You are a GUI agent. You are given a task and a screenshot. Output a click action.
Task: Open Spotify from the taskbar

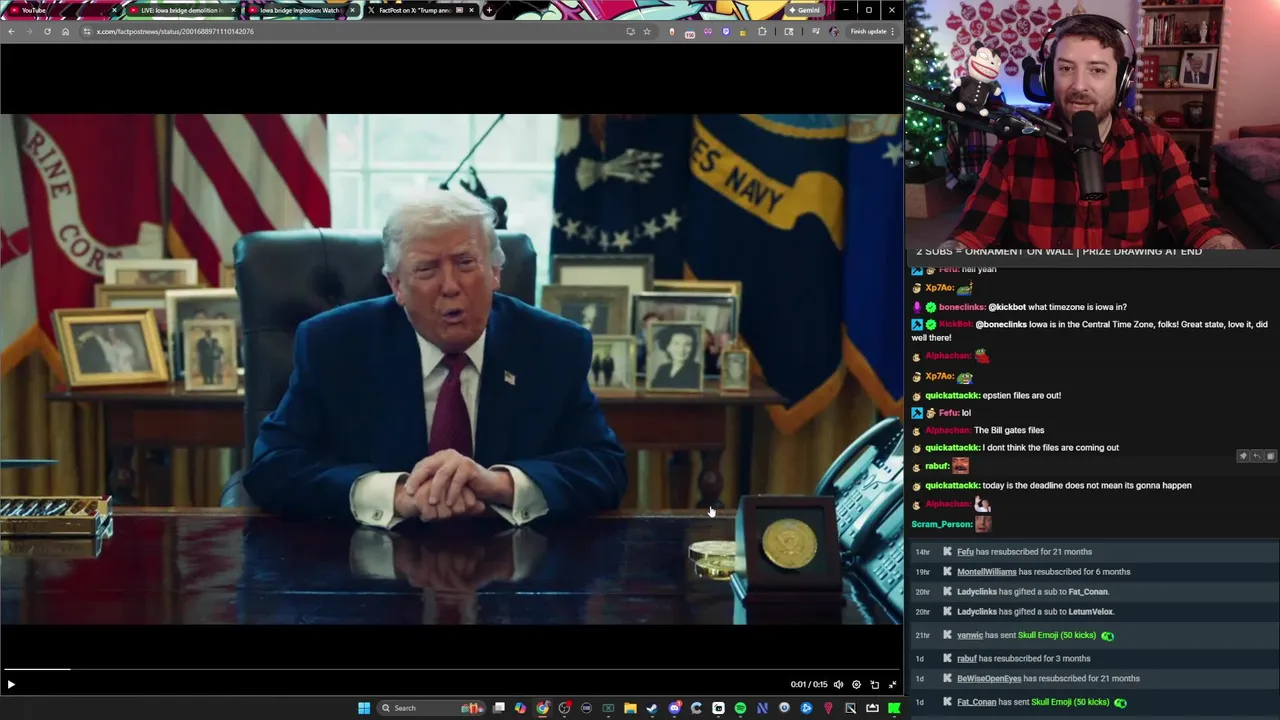click(x=740, y=708)
